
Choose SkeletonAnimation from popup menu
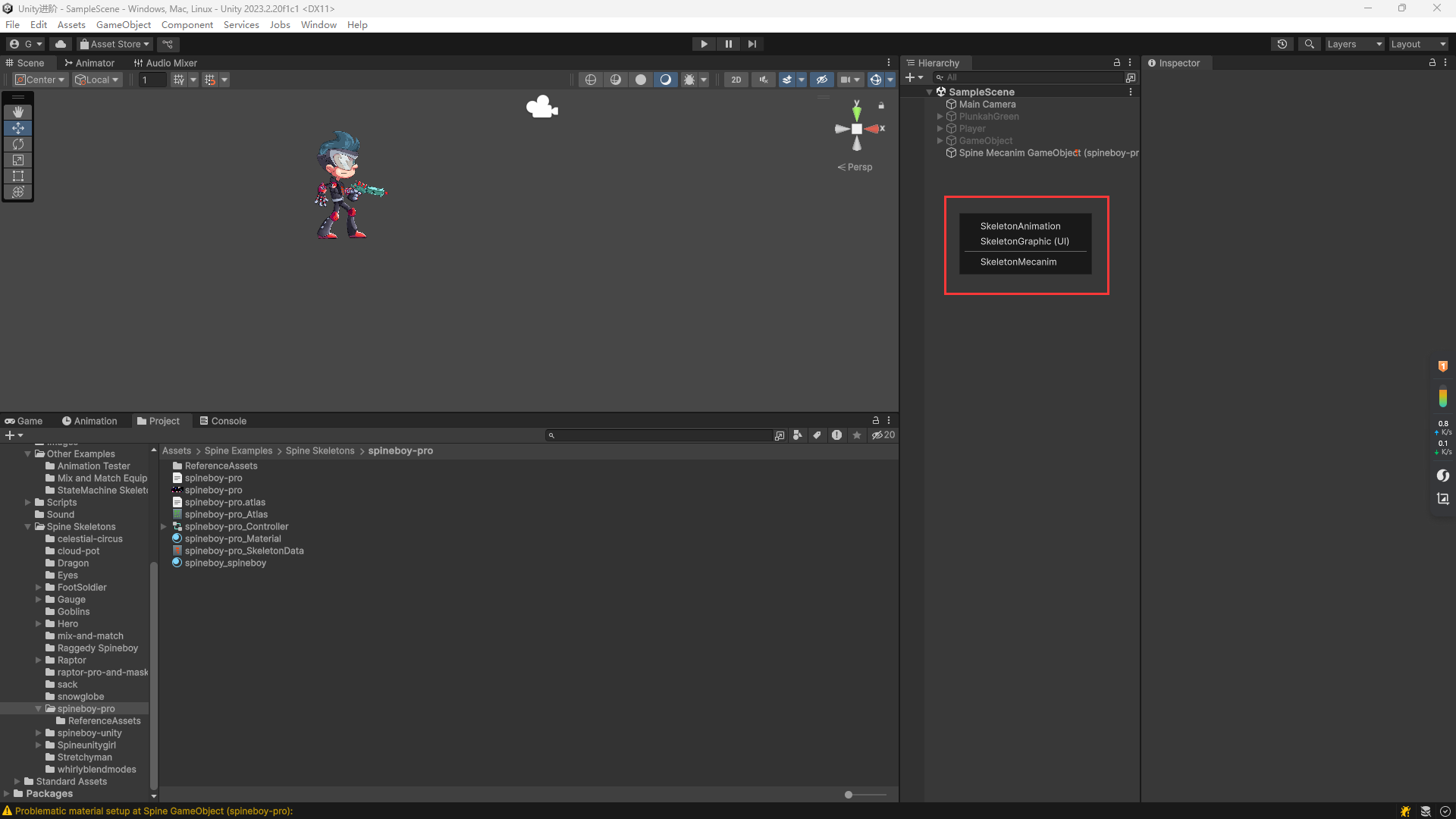[1021, 226]
